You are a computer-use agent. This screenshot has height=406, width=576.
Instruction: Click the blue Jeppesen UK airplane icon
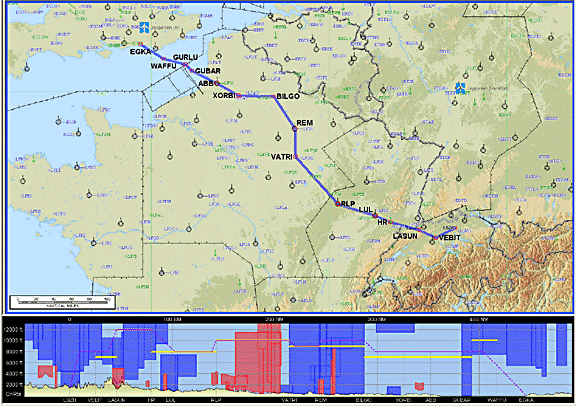144,28
